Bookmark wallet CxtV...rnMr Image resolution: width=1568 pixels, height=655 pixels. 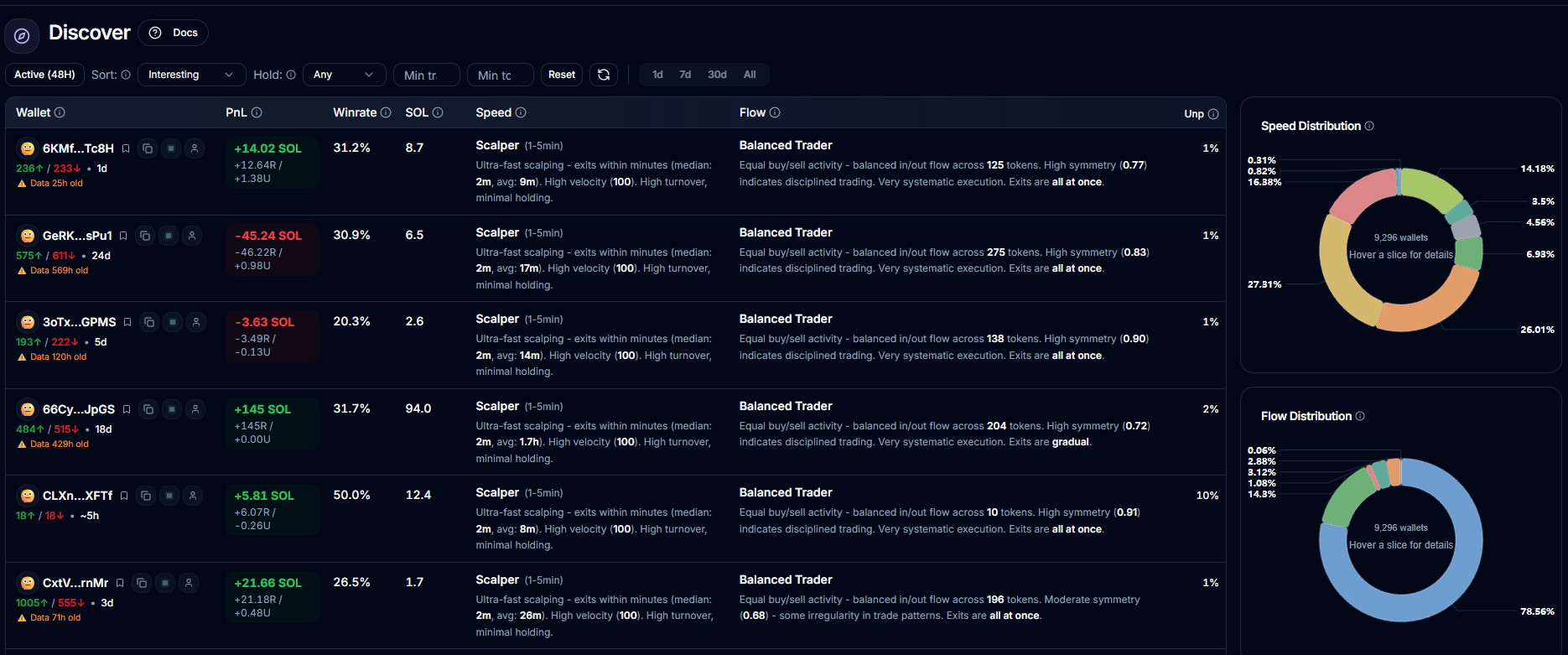(x=120, y=583)
